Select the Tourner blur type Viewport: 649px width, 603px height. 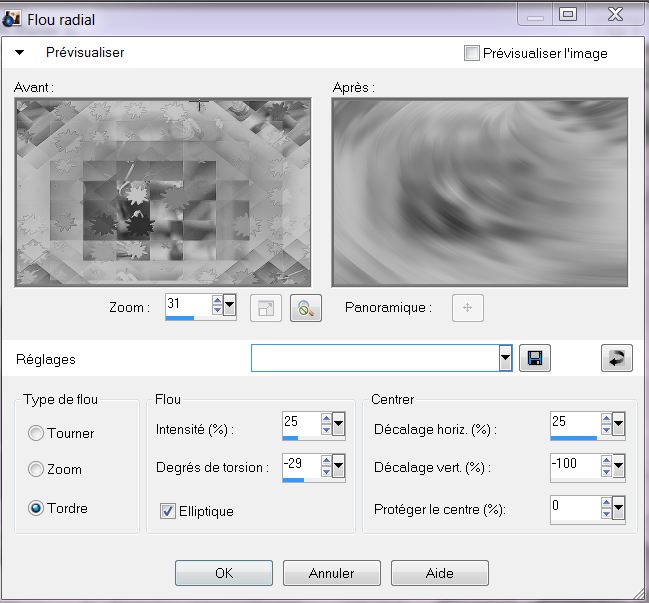(x=36, y=433)
